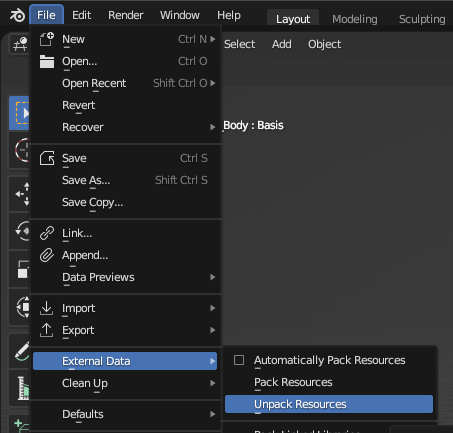The width and height of the screenshot is (453, 433).
Task: Open the Render menu
Action: 126,15
